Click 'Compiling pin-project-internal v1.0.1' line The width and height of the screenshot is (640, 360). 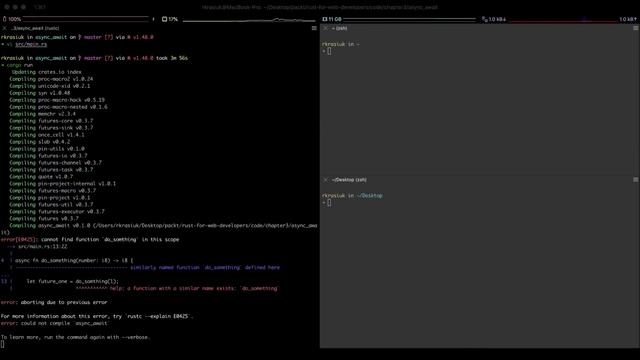(62, 184)
